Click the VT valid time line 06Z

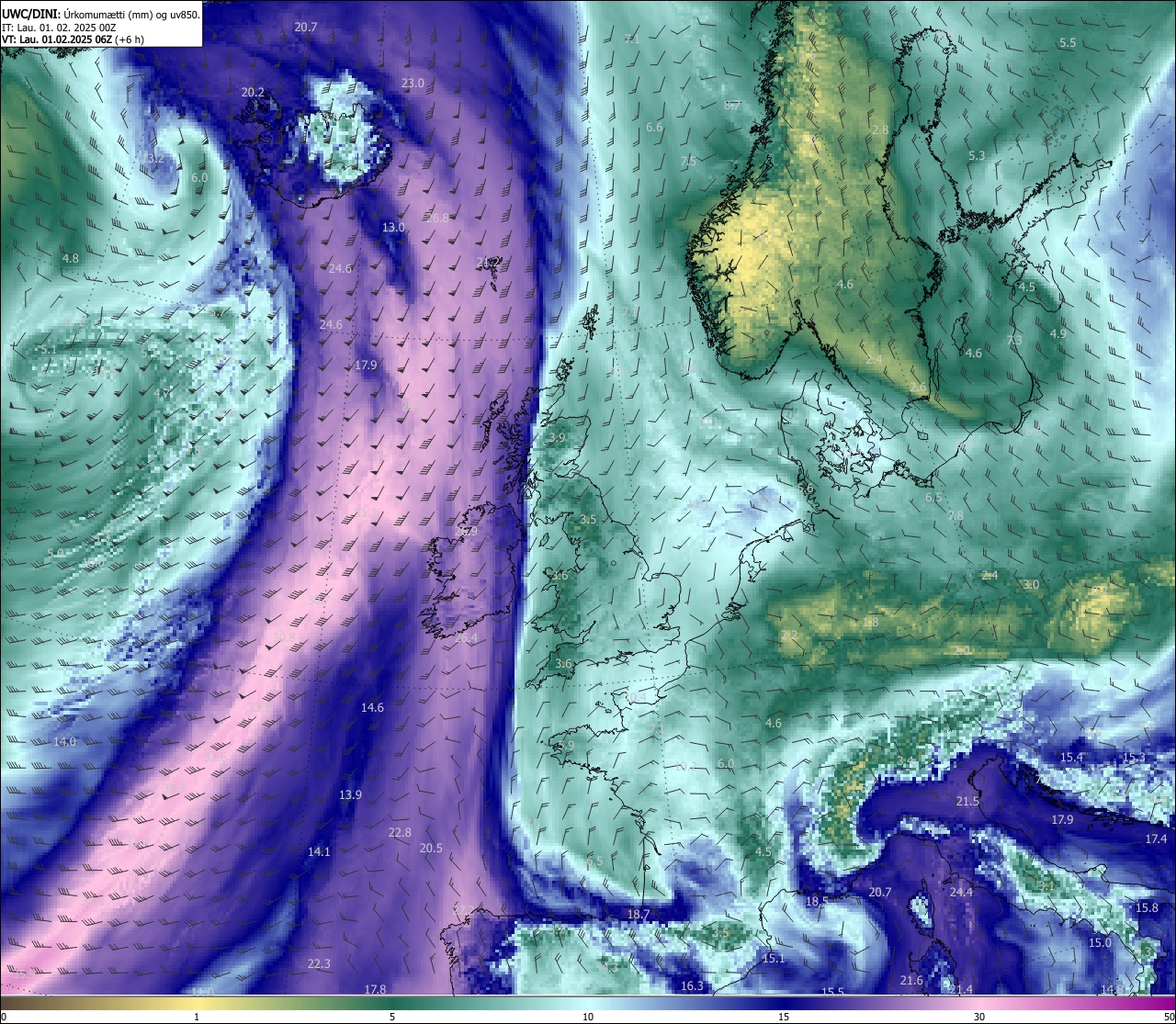click(x=73, y=39)
